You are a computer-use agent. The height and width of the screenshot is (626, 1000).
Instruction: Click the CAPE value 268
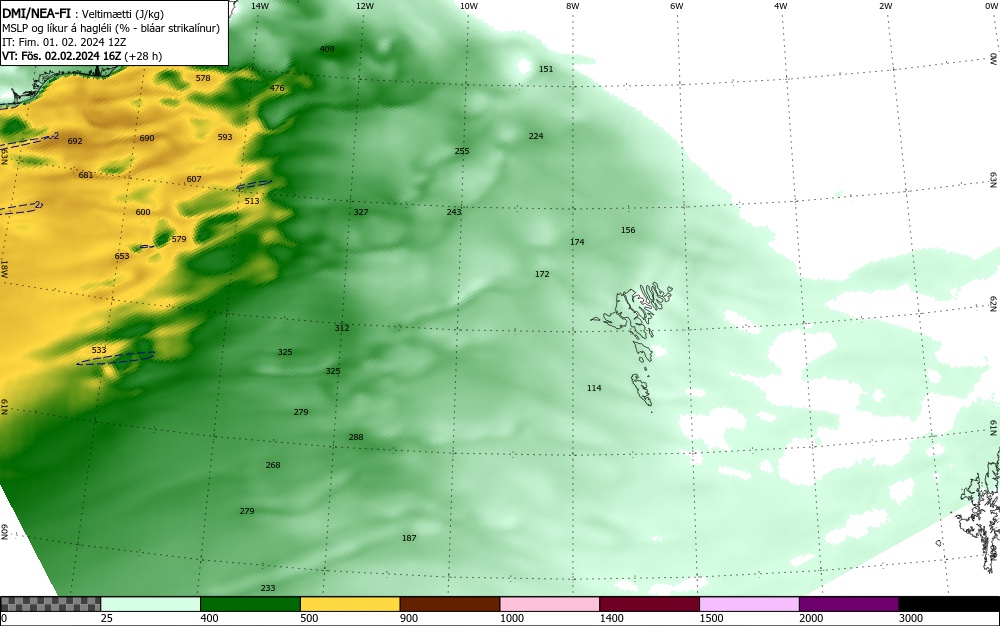coord(273,465)
